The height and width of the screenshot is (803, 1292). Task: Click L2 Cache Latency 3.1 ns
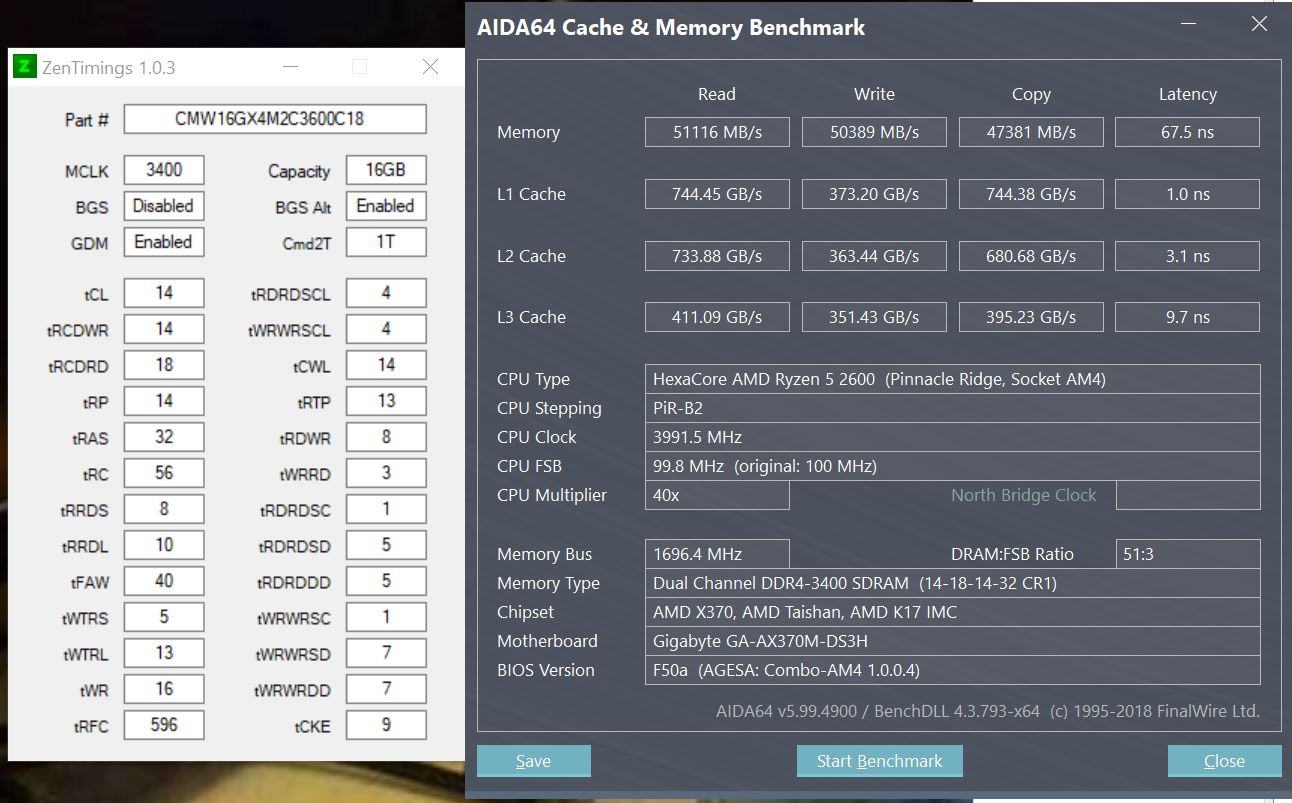[x=1187, y=256]
